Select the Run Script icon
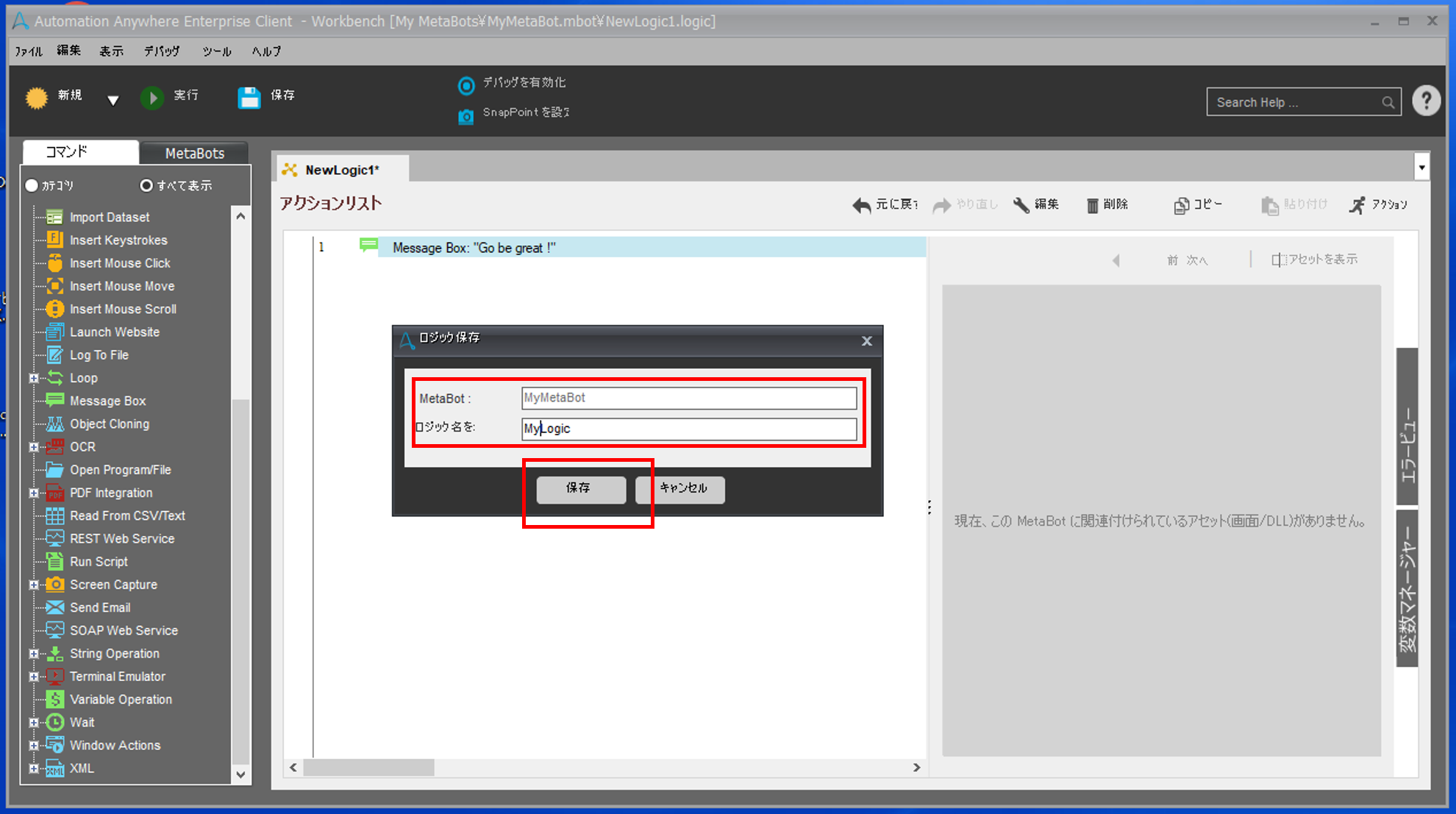Image resolution: width=1456 pixels, height=814 pixels. point(54,561)
